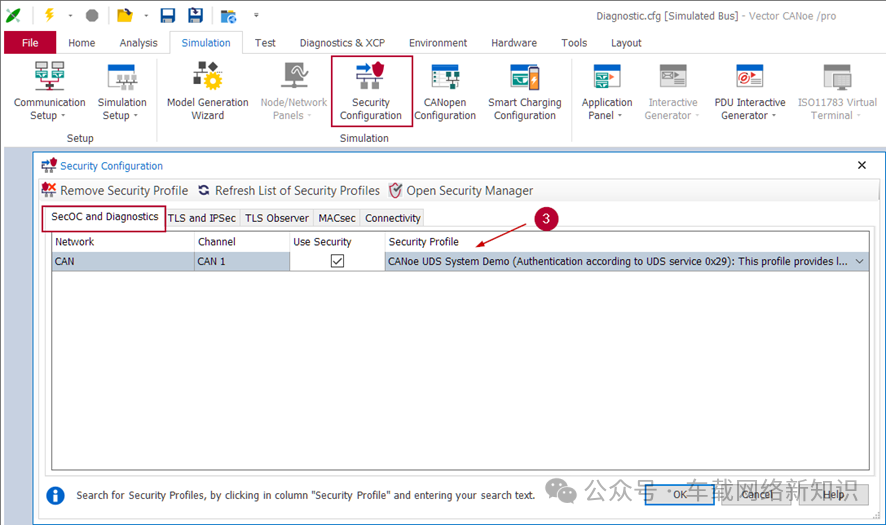Click the CANoe application logo icon
Screen dimensions: 886x525
tap(13, 15)
